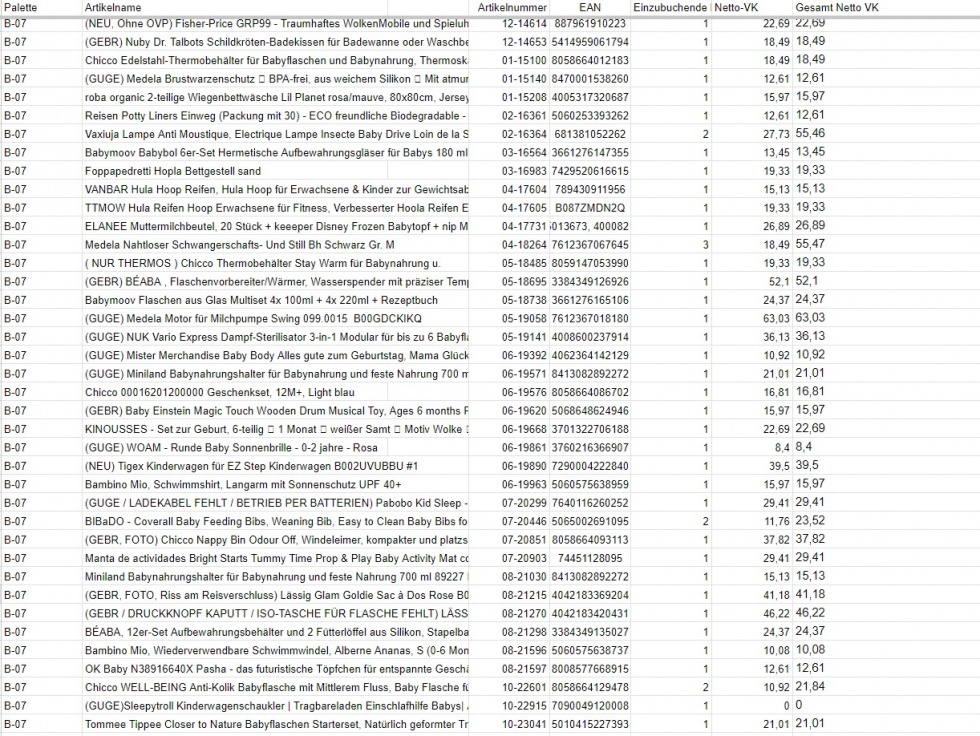Select the Babymoov Babybol 6er-Set cell
The image size is (980, 736).
tap(275, 152)
